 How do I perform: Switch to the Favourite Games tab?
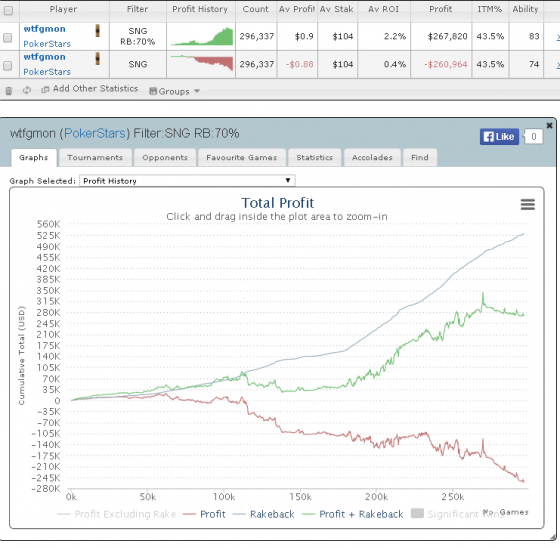242,157
